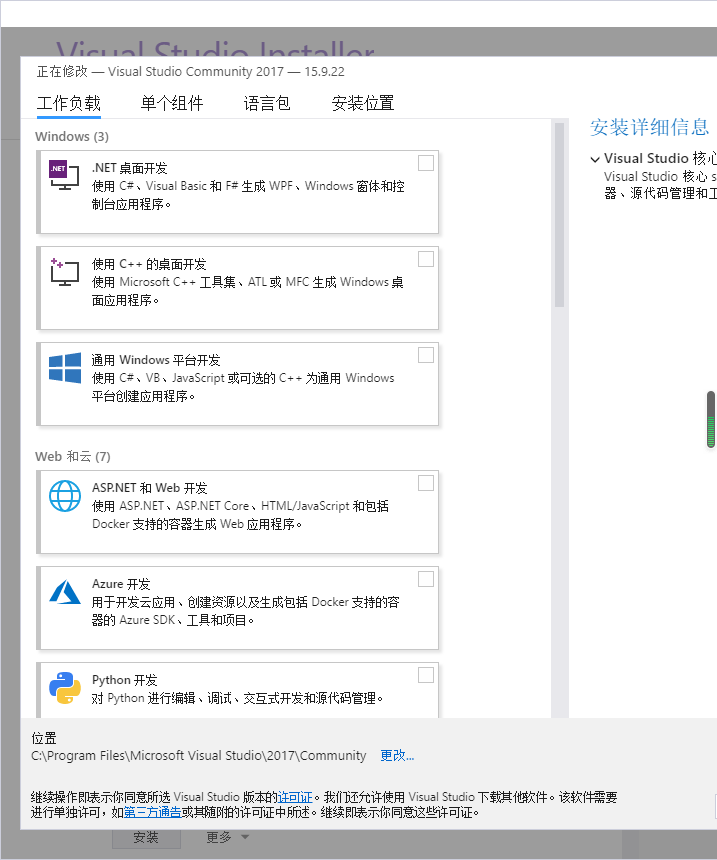Click the 使用 C++ 的桌面开发 title
This screenshot has width=717, height=860.
(x=149, y=264)
